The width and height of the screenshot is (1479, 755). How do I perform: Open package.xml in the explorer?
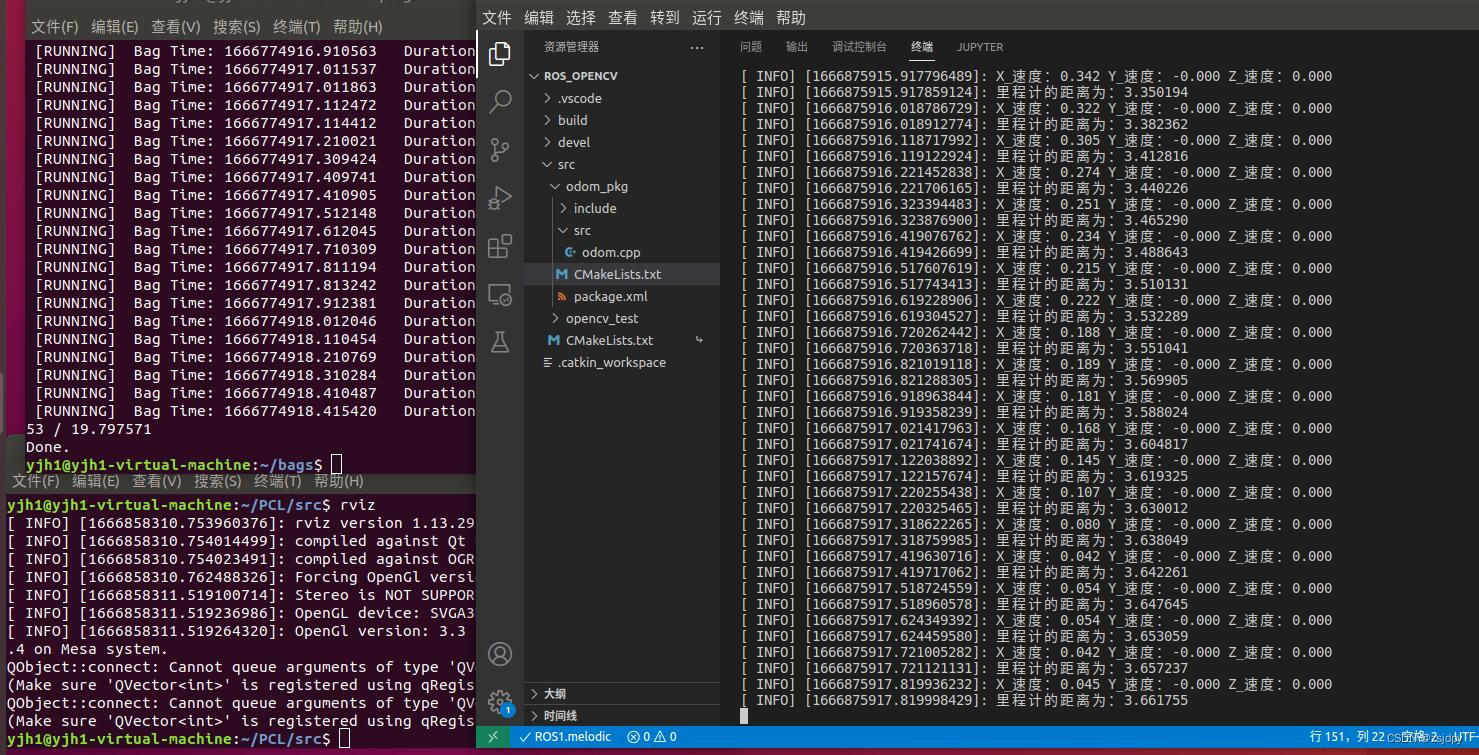[x=610, y=296]
